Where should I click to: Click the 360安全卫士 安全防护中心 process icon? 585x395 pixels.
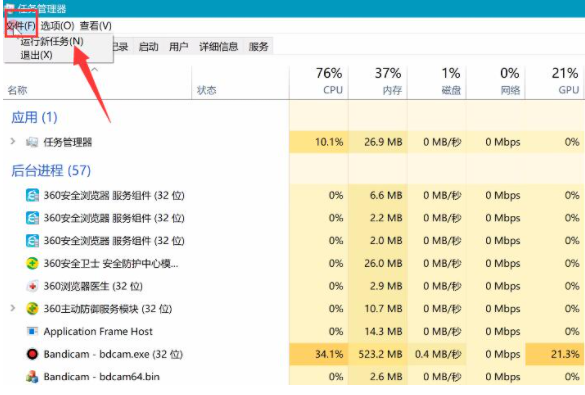32,263
